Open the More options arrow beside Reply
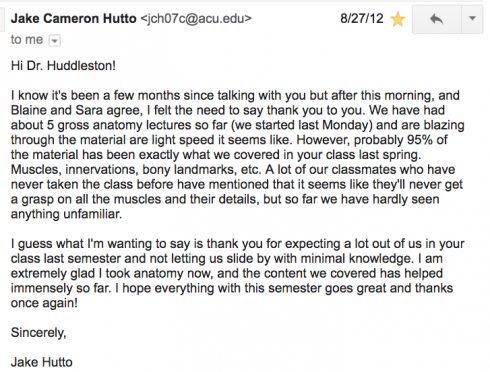This screenshot has height=372, width=490. (x=472, y=19)
